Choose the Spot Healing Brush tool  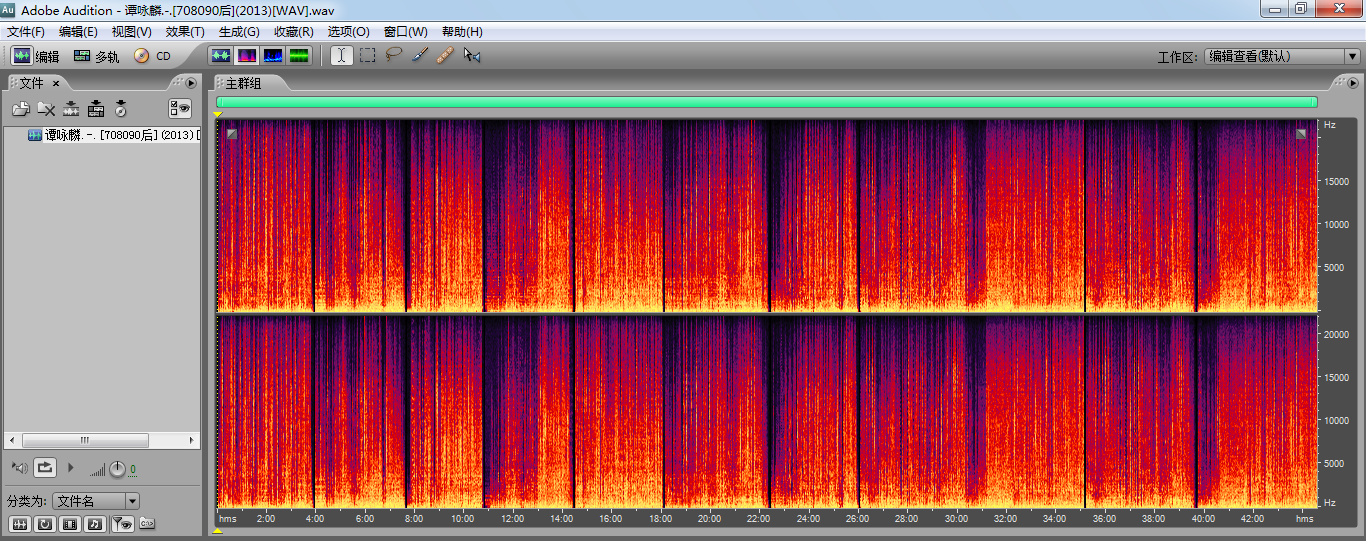click(x=446, y=56)
